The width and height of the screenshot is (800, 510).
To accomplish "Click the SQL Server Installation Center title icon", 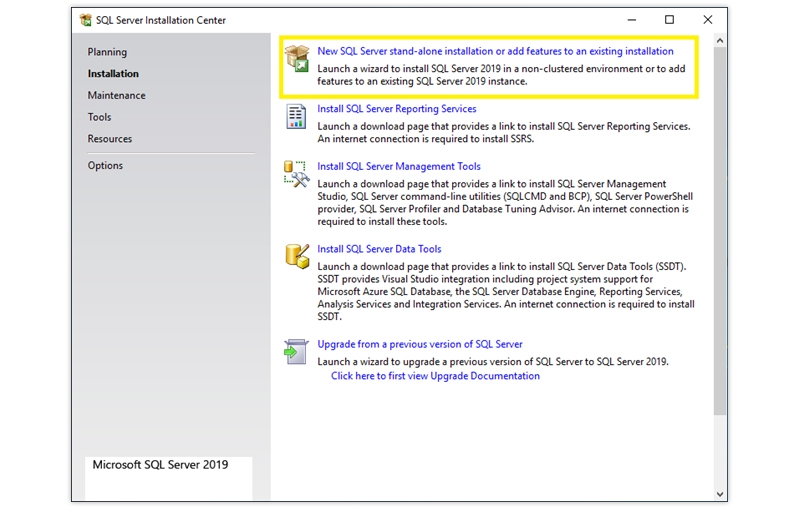I will coord(86,20).
